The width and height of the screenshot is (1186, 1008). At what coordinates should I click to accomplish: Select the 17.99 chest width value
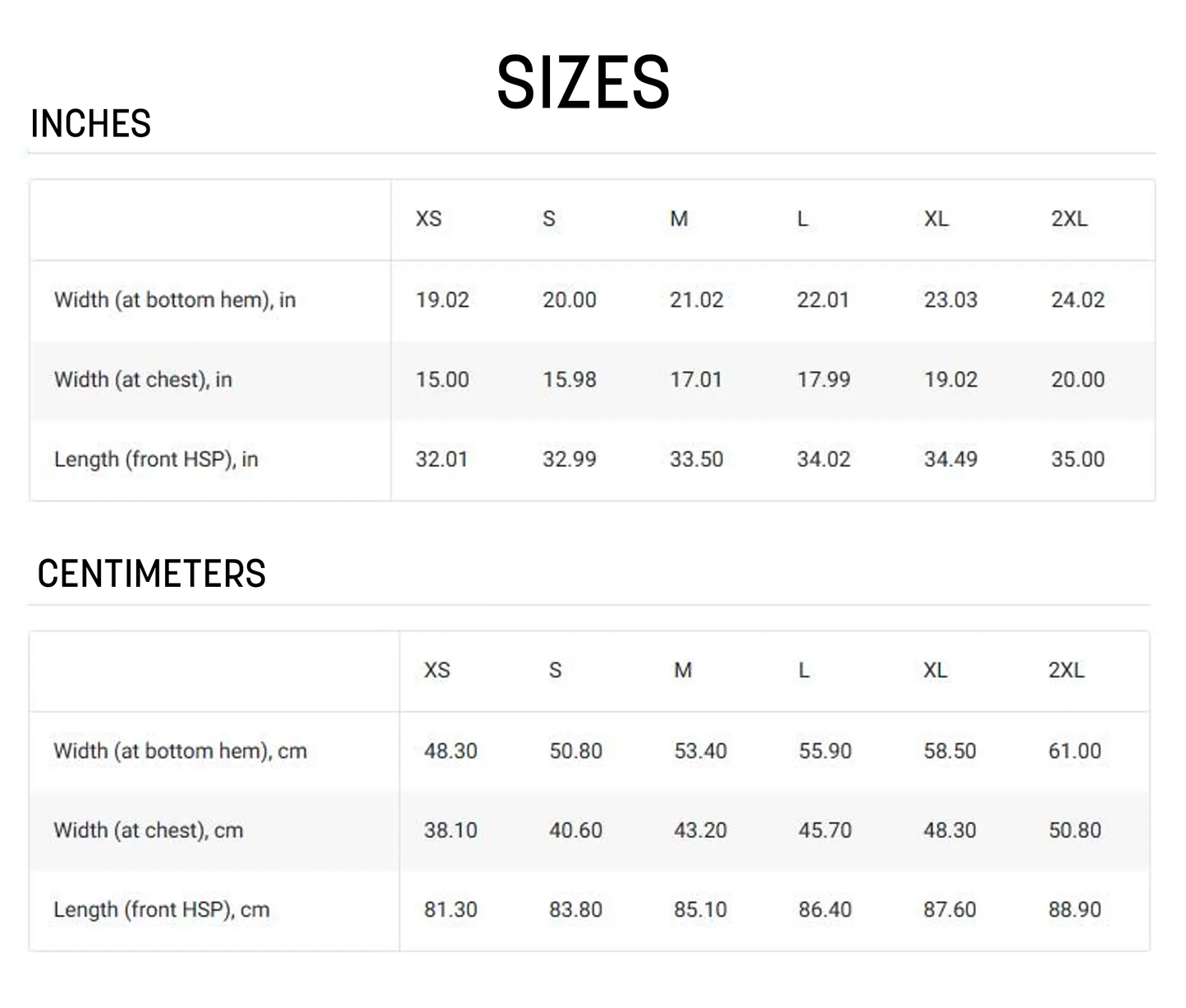coord(823,380)
